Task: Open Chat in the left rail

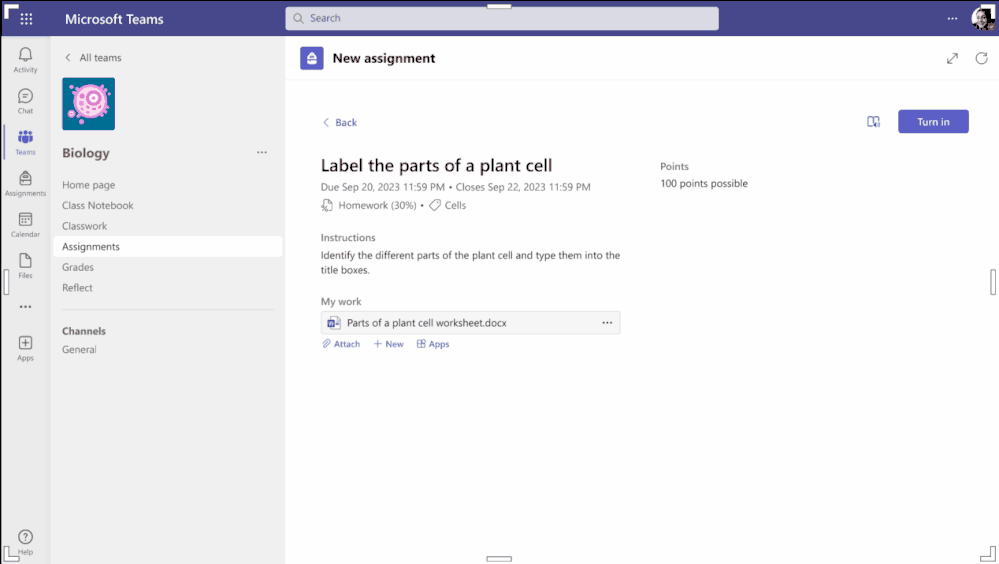Action: 25,97
